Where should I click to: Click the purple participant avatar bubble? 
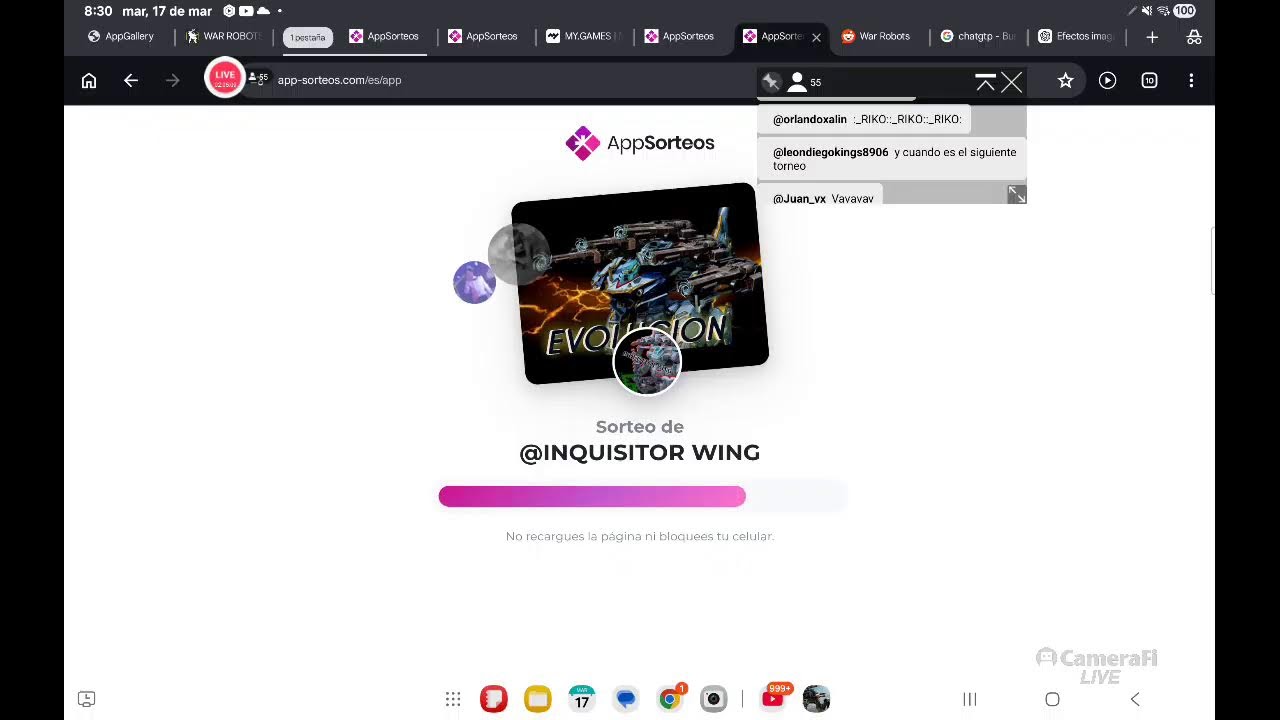474,282
